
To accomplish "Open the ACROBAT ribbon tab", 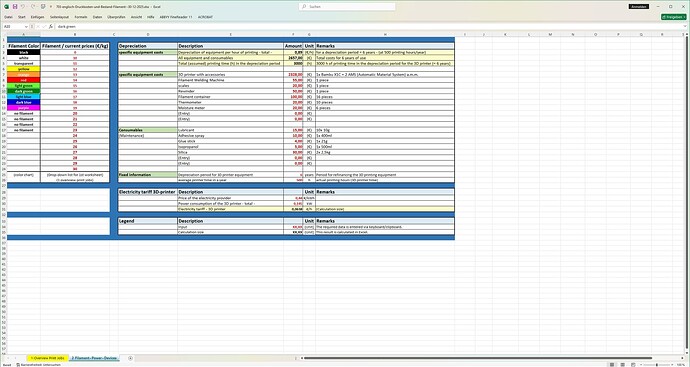I will [205, 17].
